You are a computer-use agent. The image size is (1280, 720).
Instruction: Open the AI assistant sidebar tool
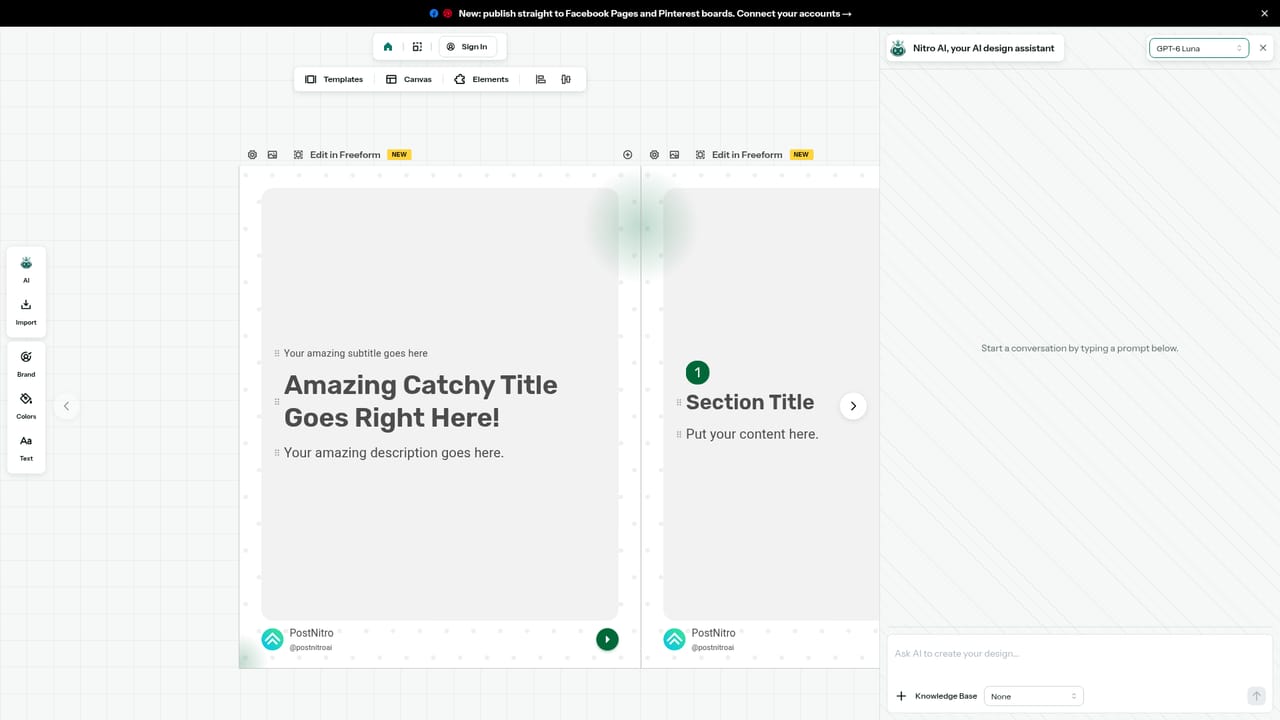[x=26, y=268]
